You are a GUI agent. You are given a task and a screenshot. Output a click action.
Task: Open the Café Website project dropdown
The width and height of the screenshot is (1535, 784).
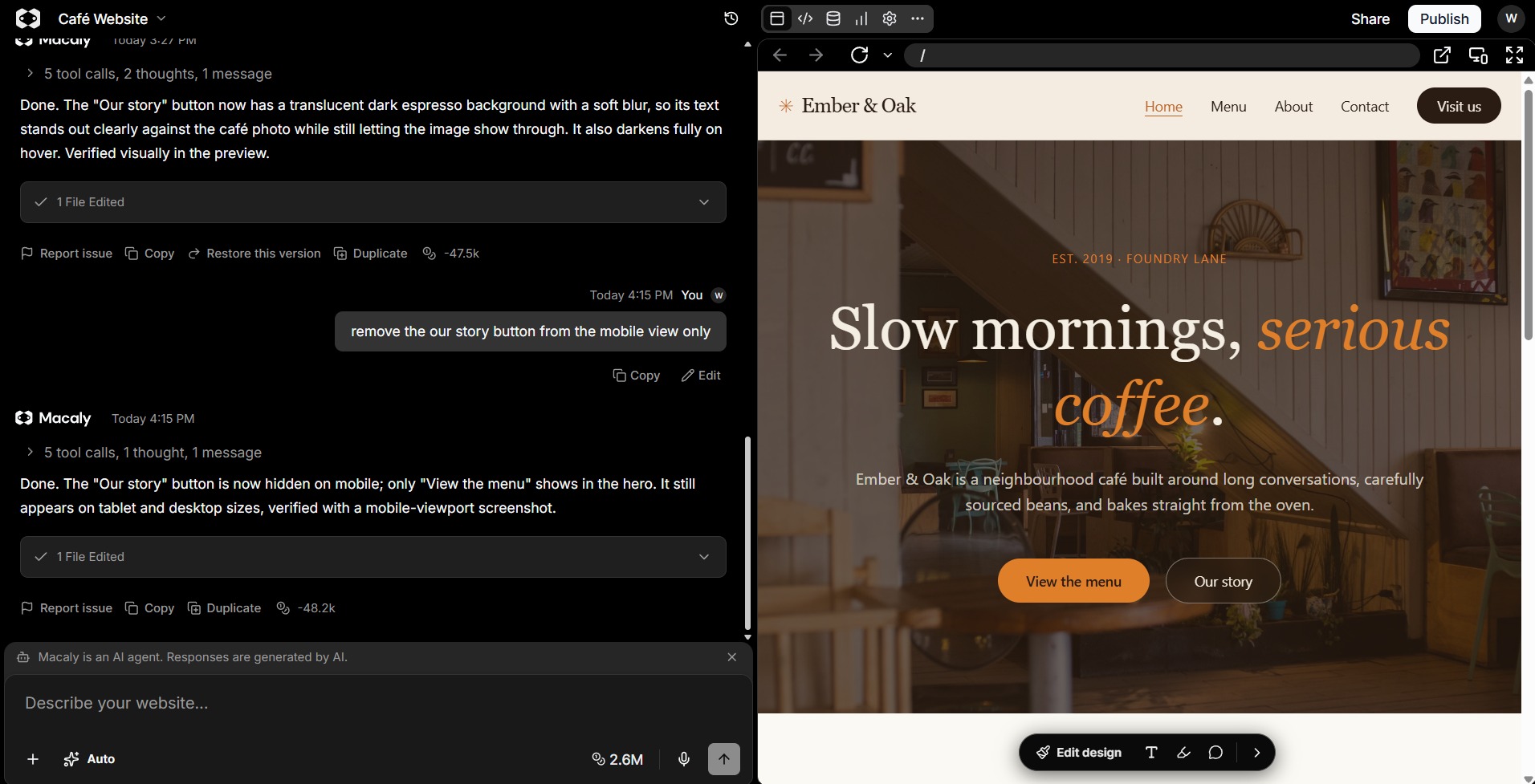(x=112, y=18)
